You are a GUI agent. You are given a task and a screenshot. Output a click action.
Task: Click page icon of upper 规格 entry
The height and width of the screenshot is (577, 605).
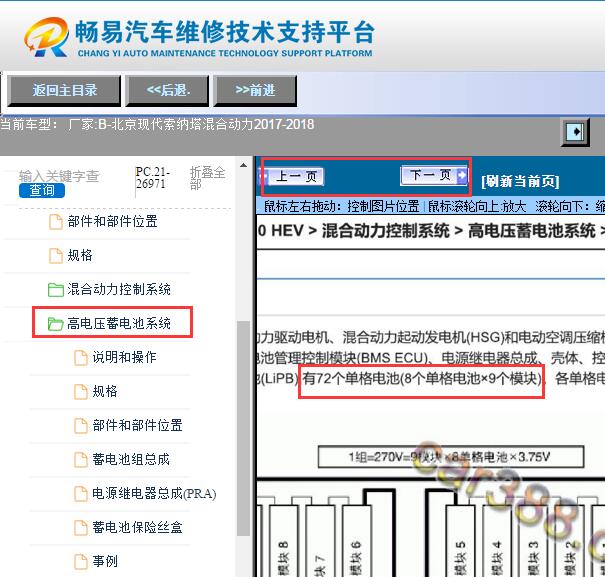56,256
